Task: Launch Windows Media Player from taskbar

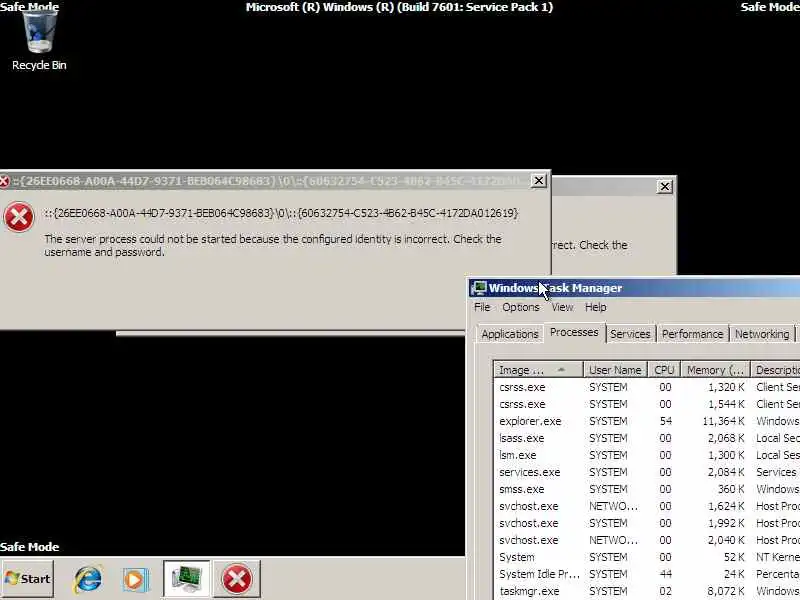Action: point(135,580)
